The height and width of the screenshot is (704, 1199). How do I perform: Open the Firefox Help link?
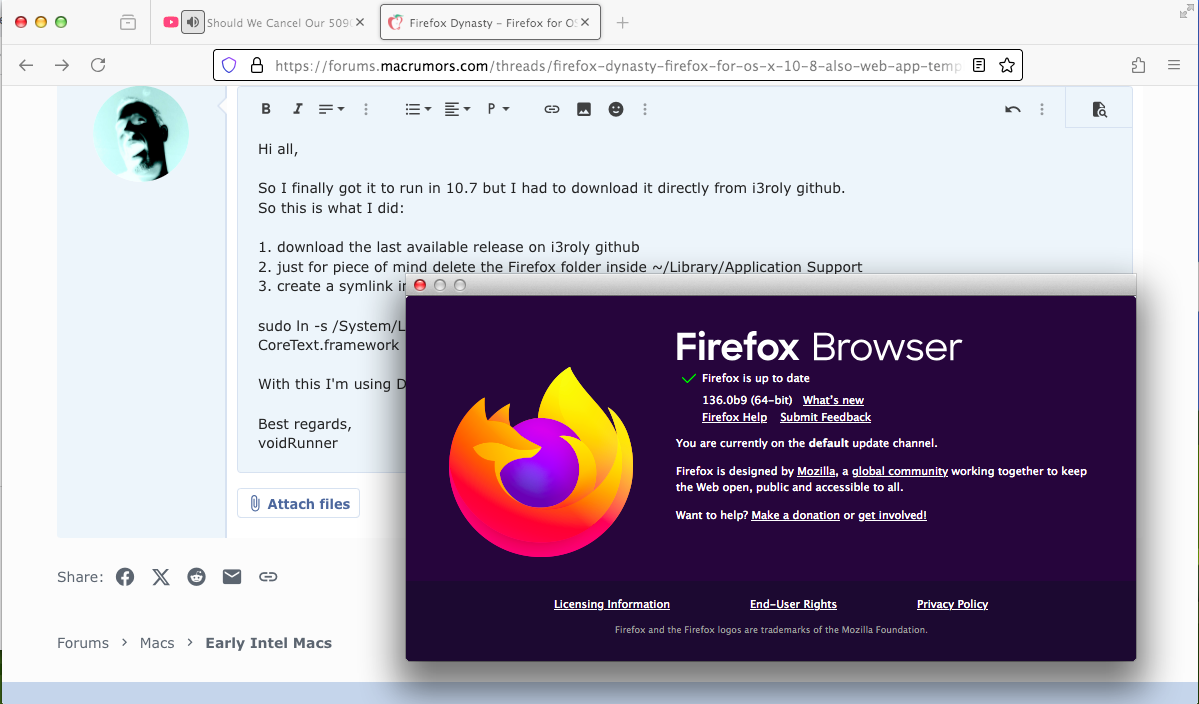point(734,417)
